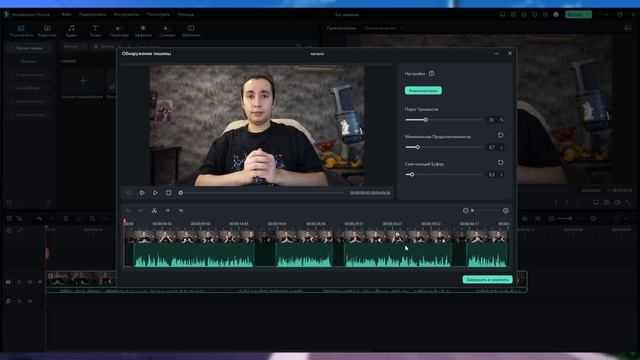Reset the softening buffer setting

click(500, 163)
